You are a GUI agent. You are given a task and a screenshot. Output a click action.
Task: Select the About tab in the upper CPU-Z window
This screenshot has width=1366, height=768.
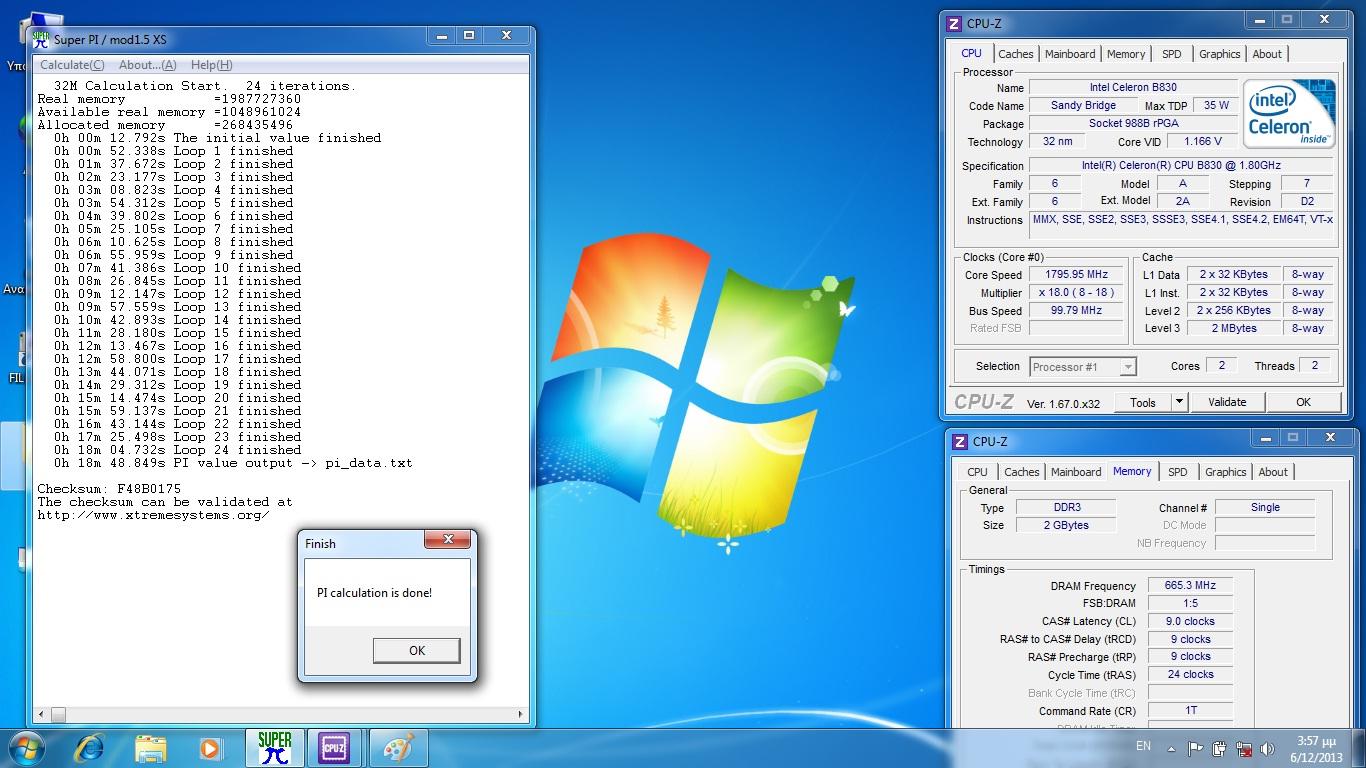pyautogui.click(x=1267, y=54)
